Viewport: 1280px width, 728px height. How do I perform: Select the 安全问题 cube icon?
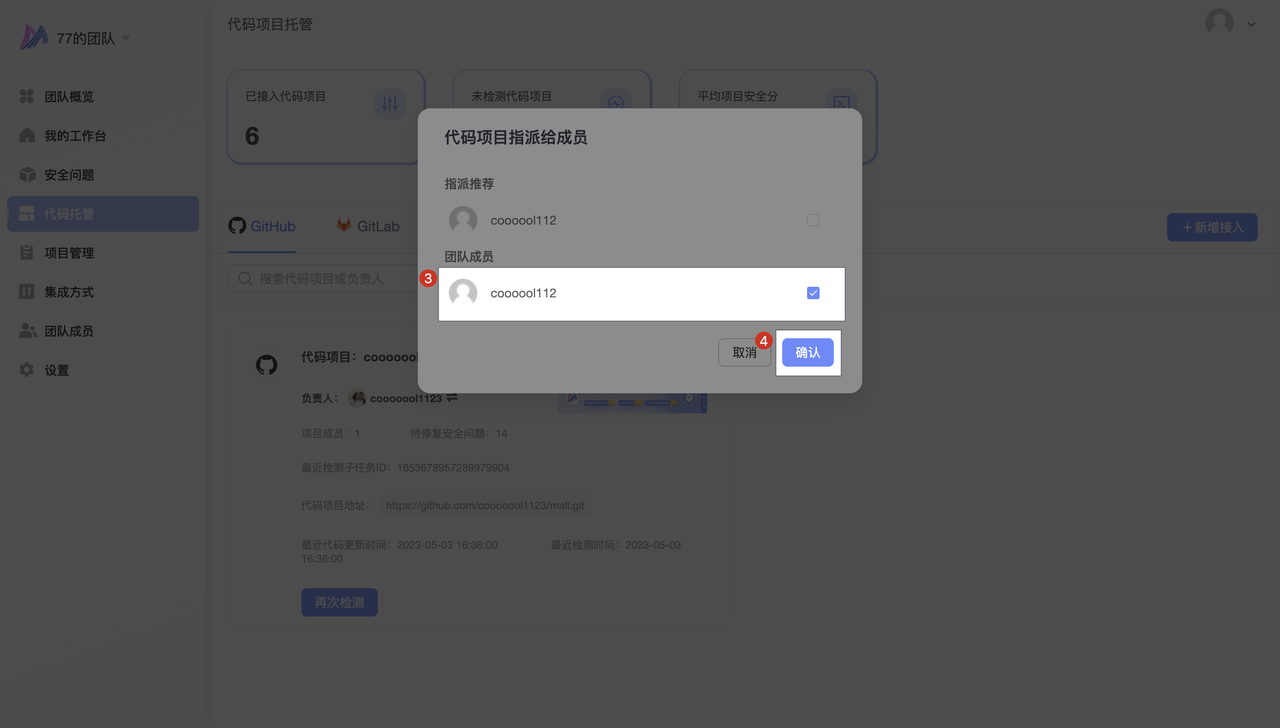[x=27, y=175]
